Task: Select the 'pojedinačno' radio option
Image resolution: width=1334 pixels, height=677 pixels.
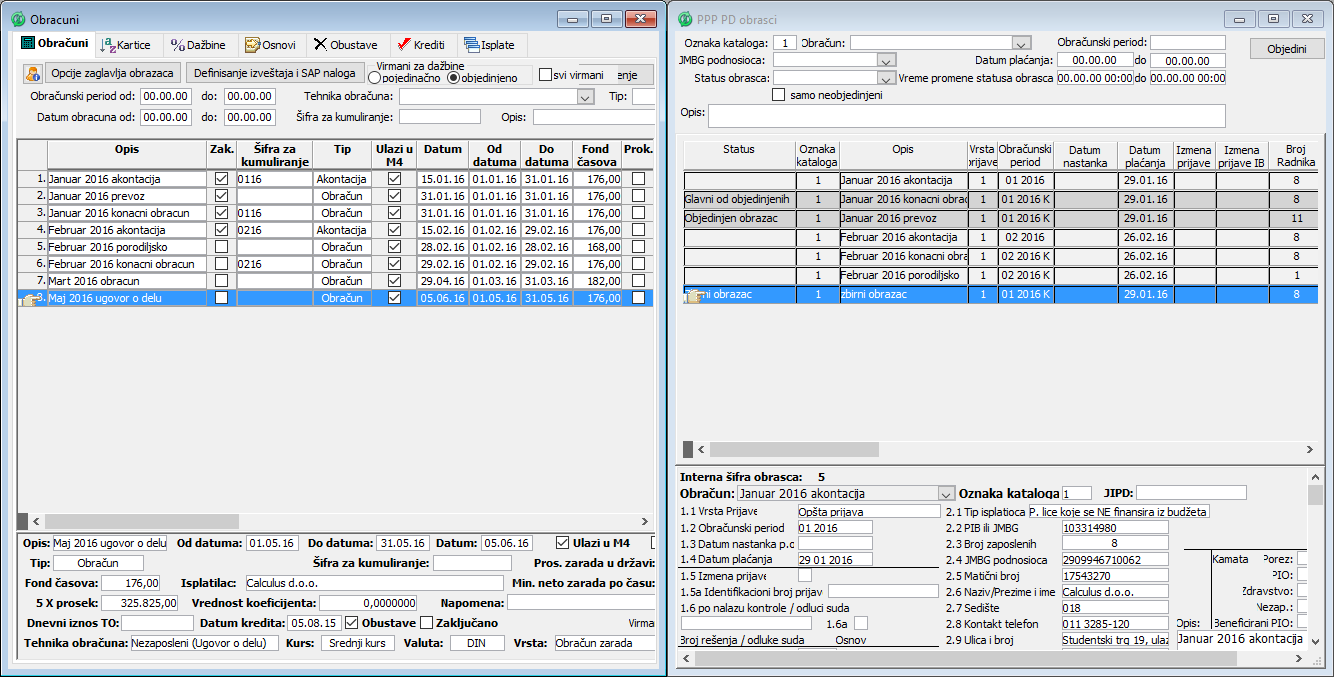Action: pos(375,78)
